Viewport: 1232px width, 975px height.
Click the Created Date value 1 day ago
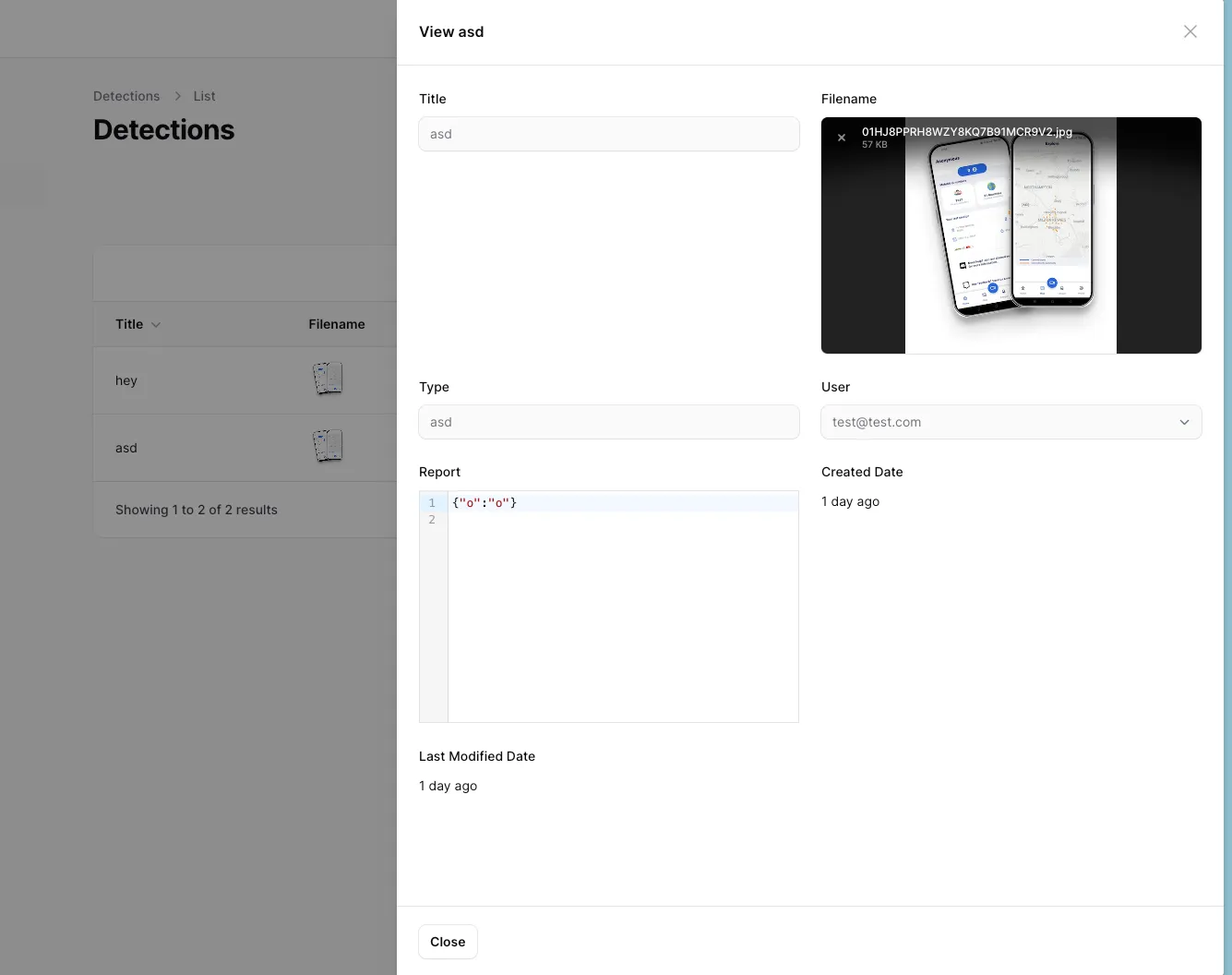[x=850, y=501]
